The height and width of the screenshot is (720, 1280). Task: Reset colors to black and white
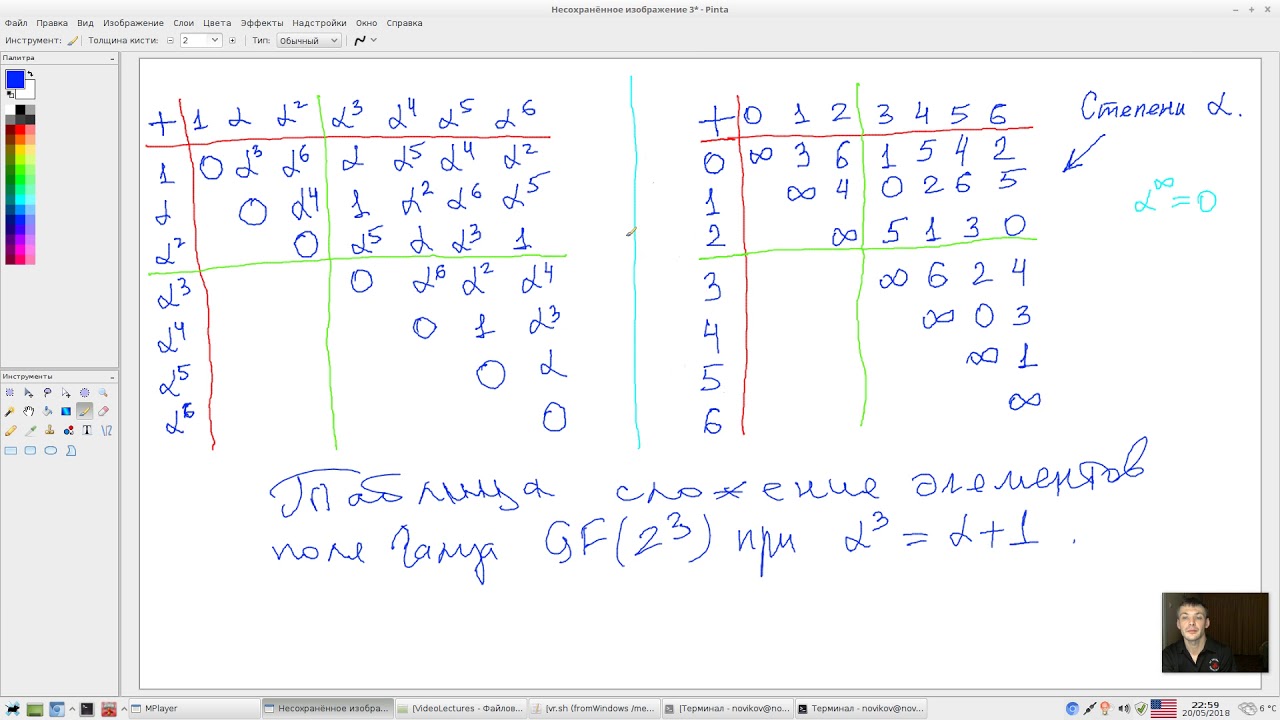tap(10, 95)
